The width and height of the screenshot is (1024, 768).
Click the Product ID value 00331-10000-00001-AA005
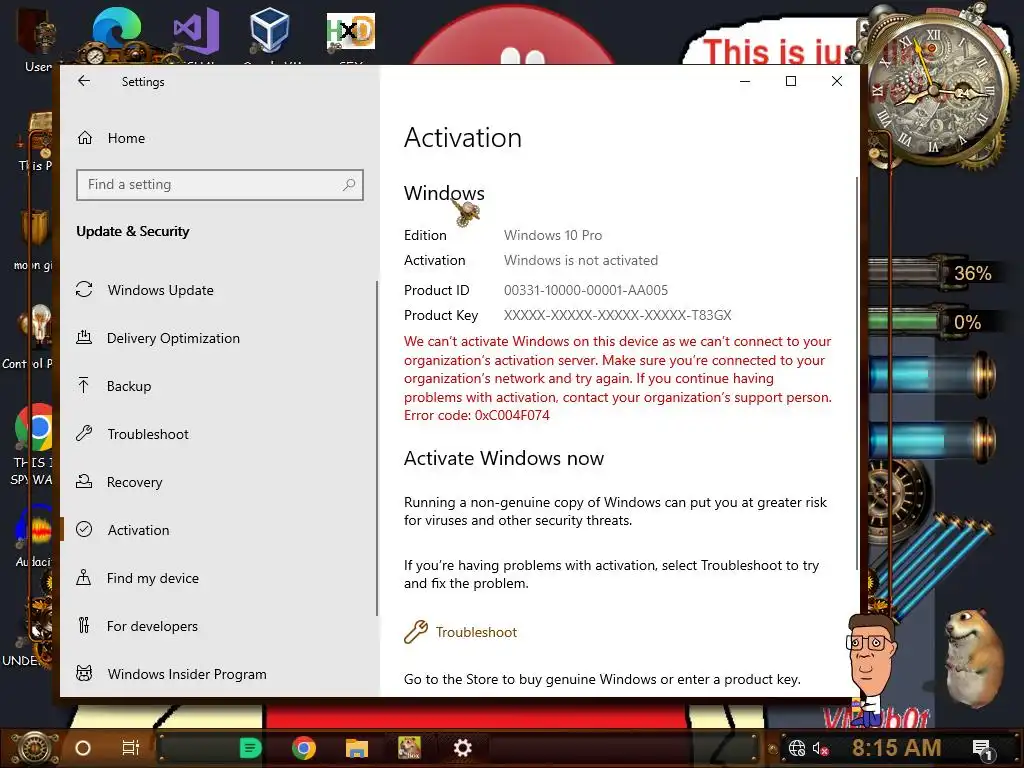[x=586, y=290]
